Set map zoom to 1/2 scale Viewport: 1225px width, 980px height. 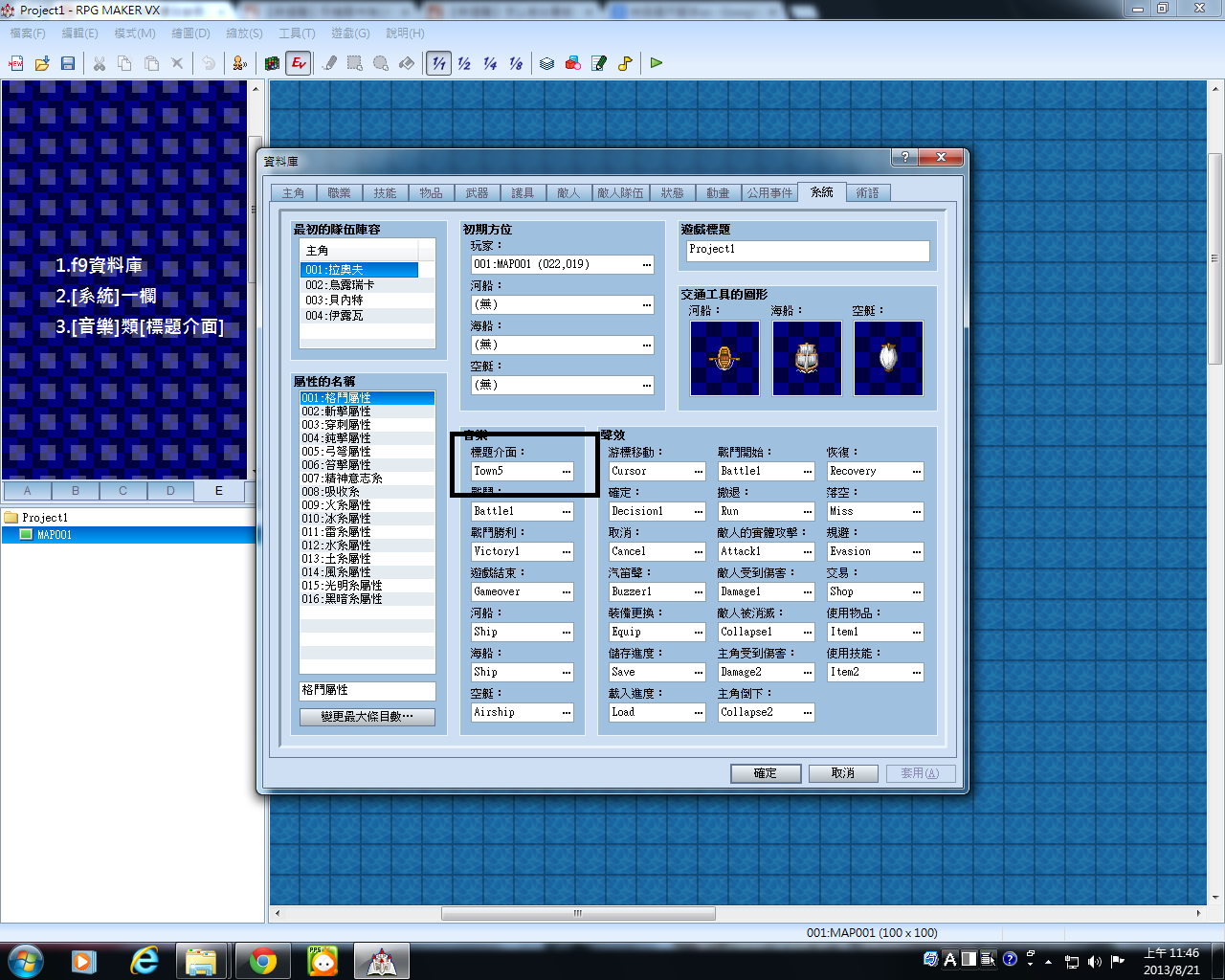464,63
